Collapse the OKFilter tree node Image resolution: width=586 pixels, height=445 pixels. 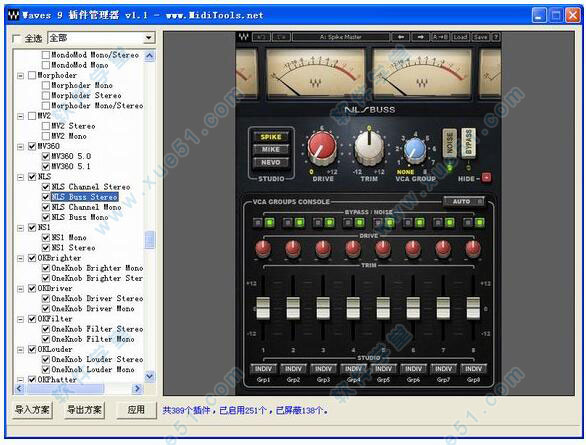(x=21, y=319)
